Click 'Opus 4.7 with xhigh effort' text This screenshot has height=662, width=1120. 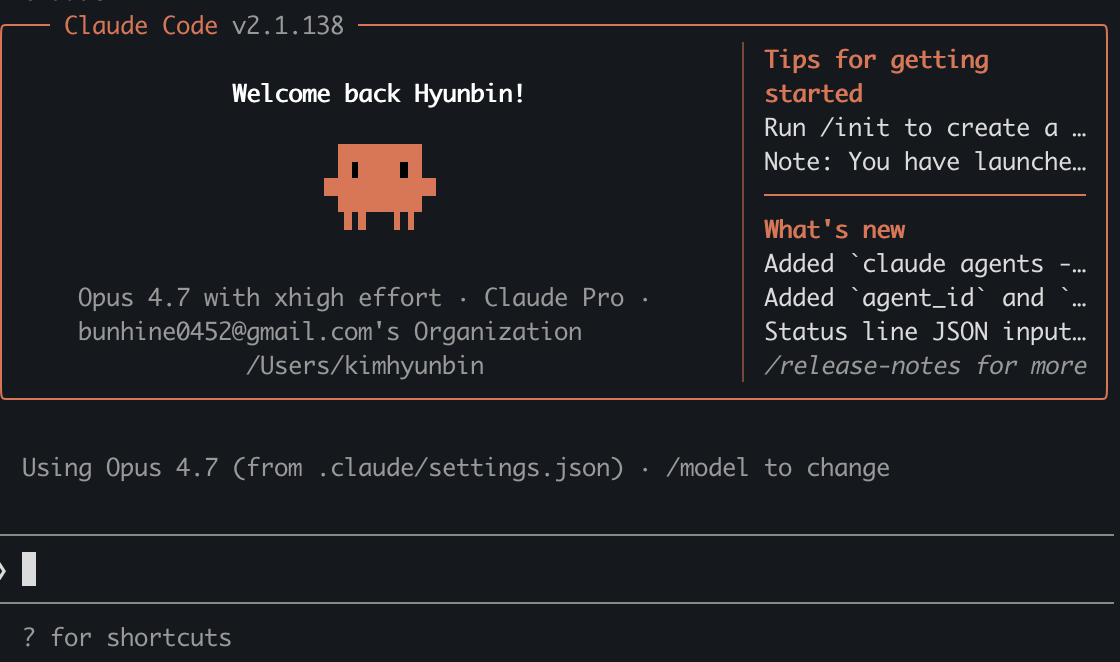click(259, 298)
